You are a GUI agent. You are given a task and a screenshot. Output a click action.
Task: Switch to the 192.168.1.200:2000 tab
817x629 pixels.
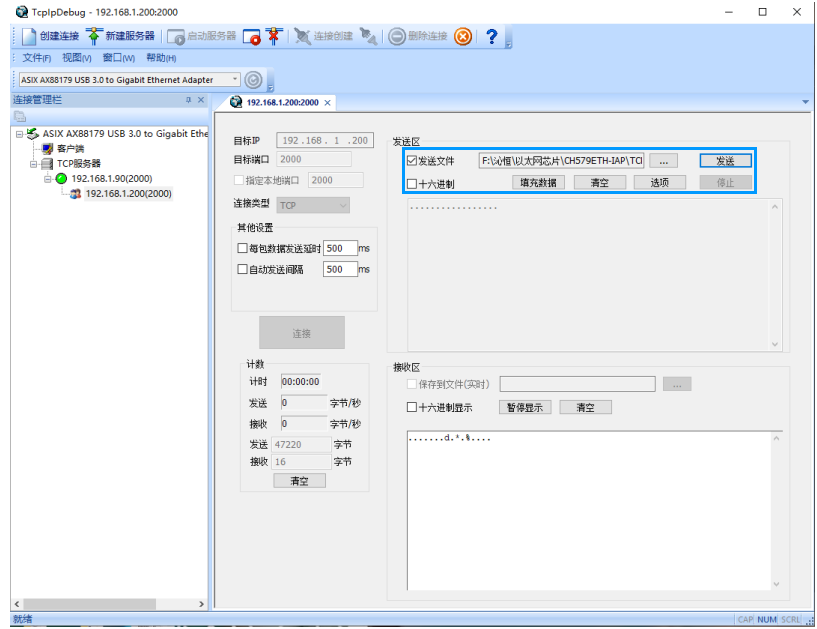coord(281,102)
